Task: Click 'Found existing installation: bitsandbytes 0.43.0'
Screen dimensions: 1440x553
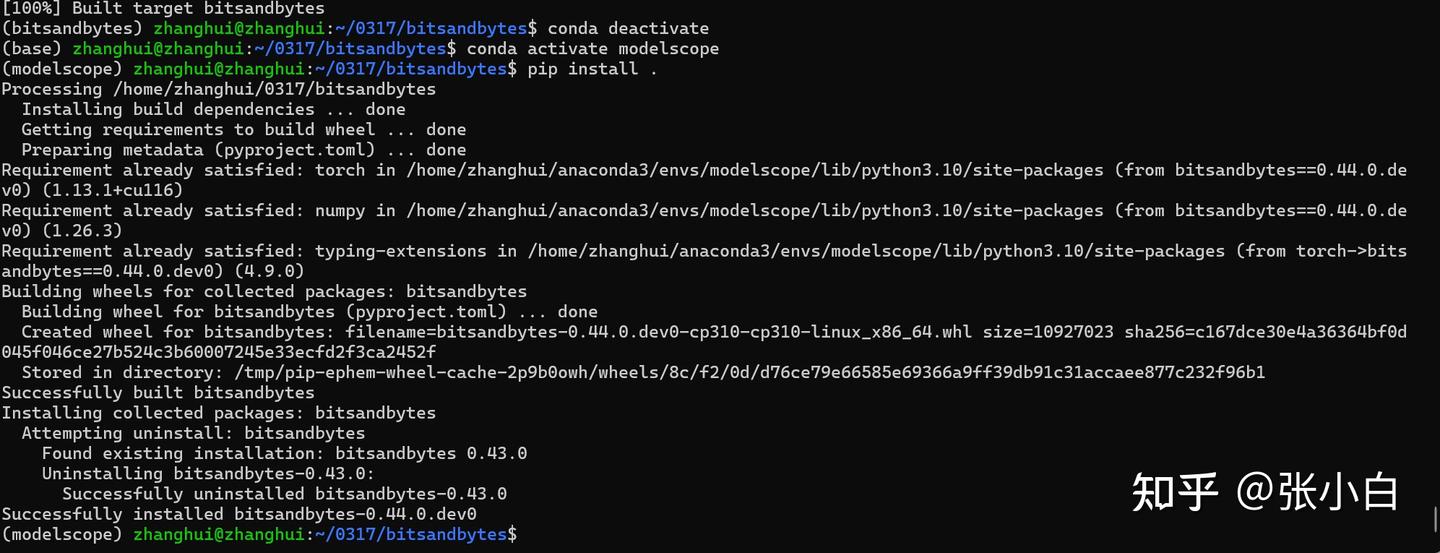Action: [x=284, y=453]
